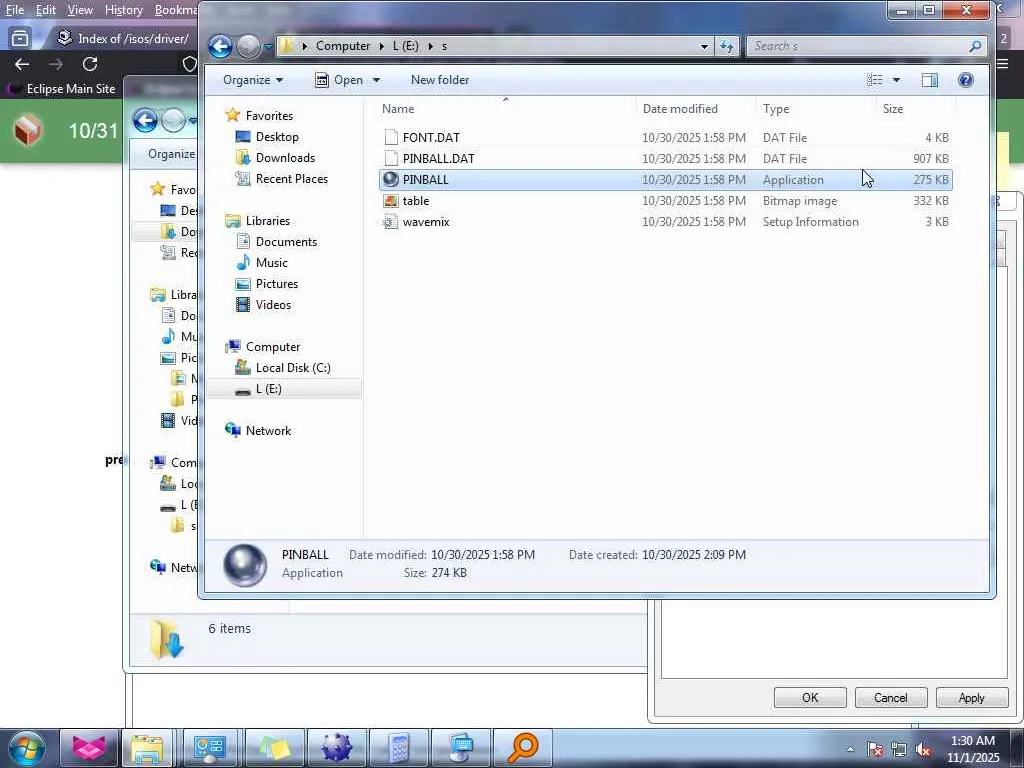Screen dimensions: 1024x768
Task: Click the Back arrow in front Explorer window
Action: click(x=220, y=46)
